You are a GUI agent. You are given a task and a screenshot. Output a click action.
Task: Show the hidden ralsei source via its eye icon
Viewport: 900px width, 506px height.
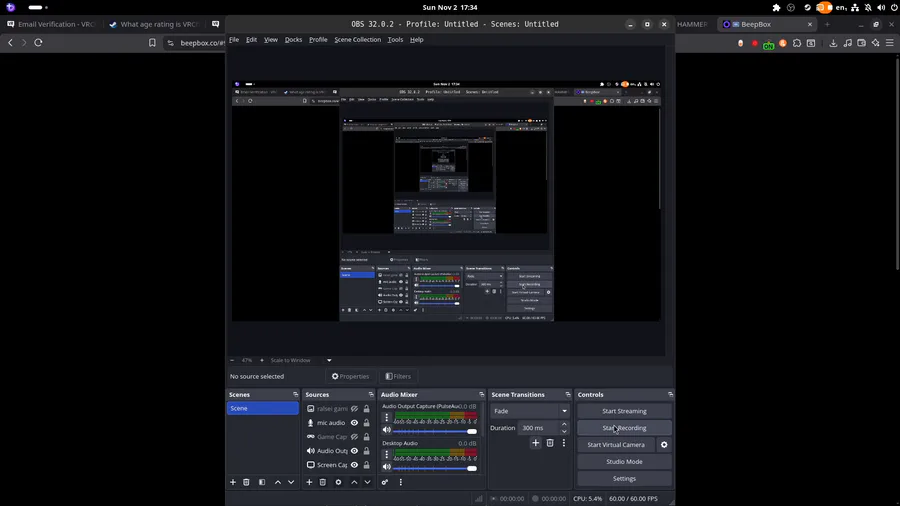point(354,408)
